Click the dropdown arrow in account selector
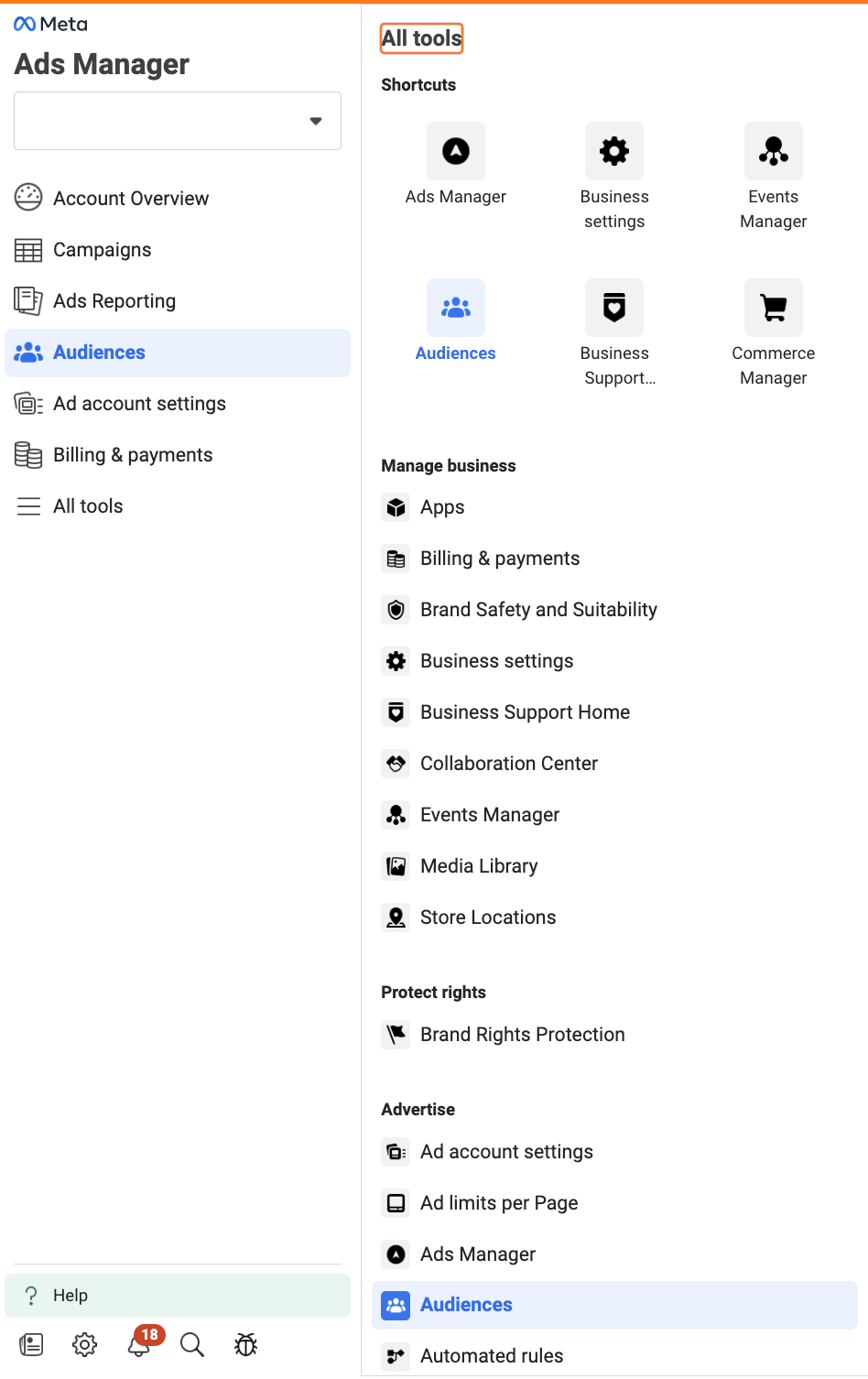The height and width of the screenshot is (1379, 868). pyautogui.click(x=316, y=121)
